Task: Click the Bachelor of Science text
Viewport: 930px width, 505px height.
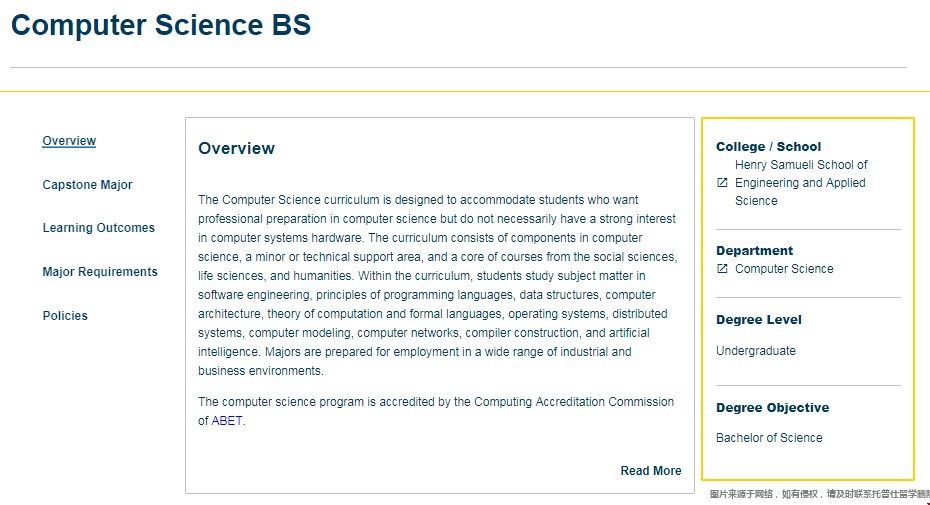Action: point(769,438)
